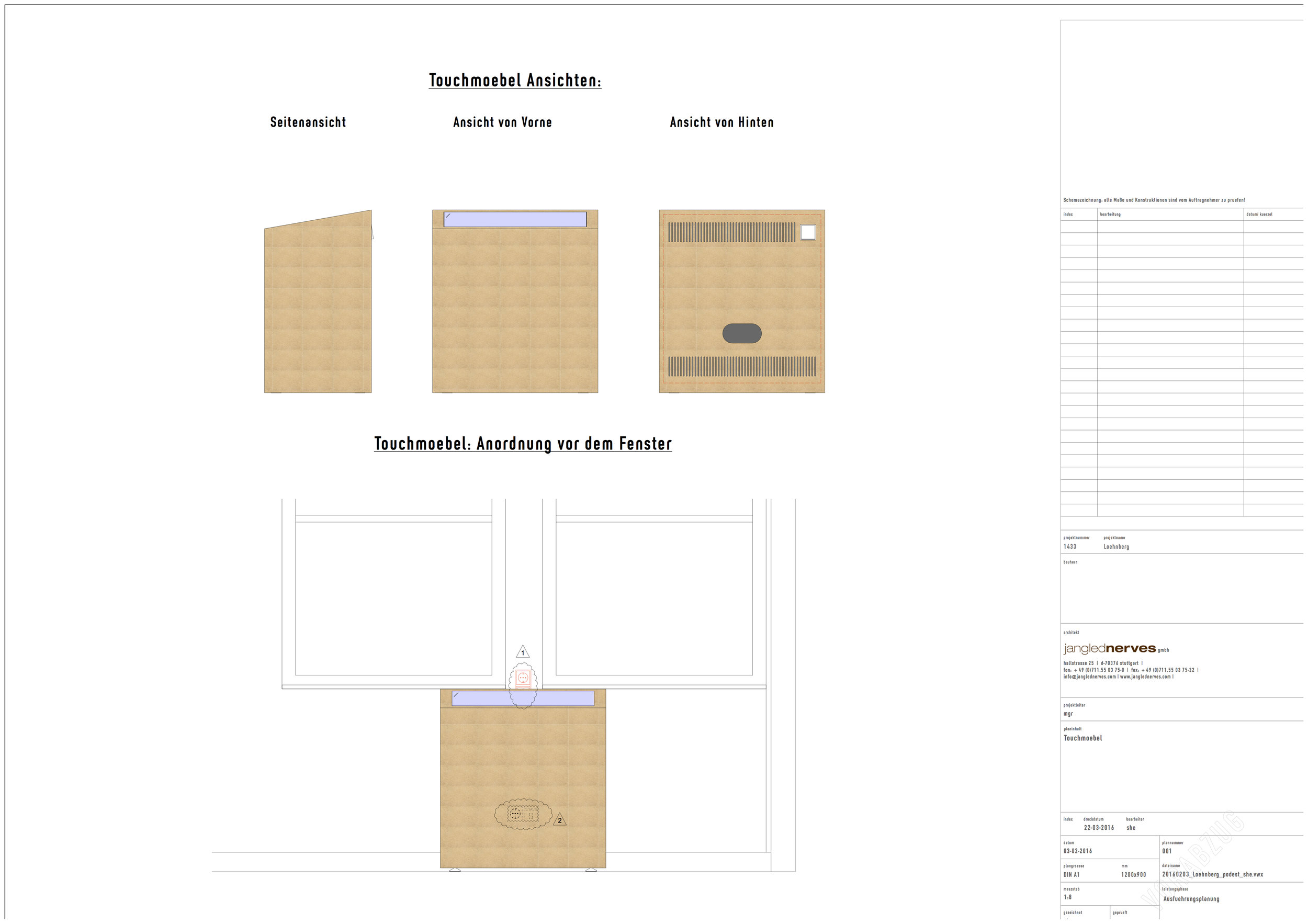Click print date '22-03-2016'
Image resolution: width=1308 pixels, height=924 pixels.
pyautogui.click(x=1098, y=828)
